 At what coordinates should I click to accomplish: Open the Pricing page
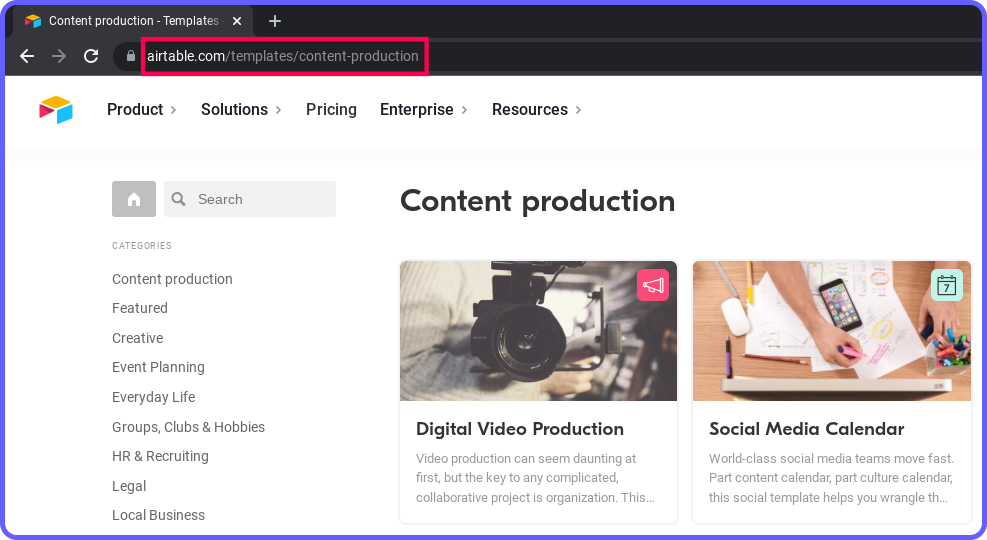(331, 110)
